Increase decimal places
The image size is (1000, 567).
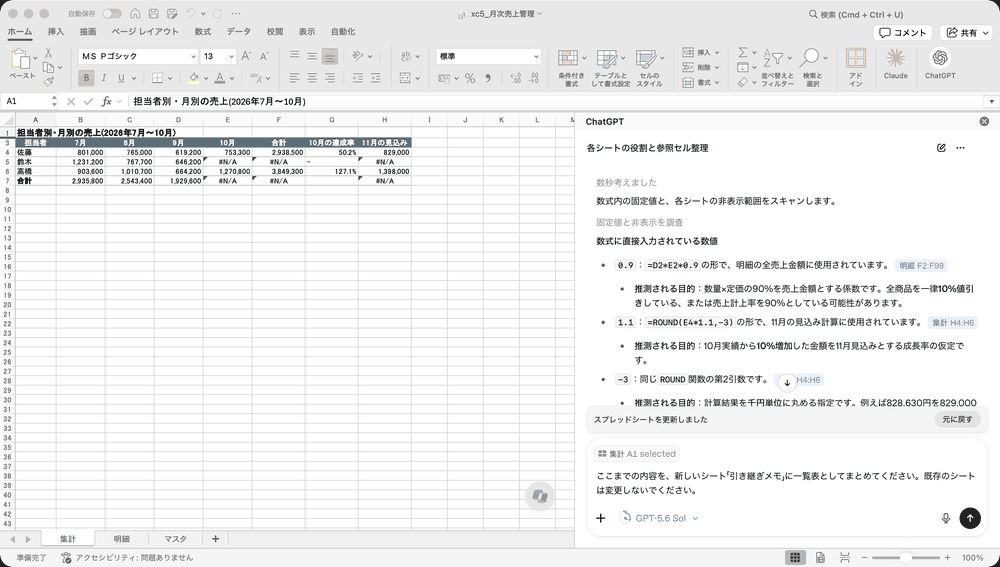(516, 78)
